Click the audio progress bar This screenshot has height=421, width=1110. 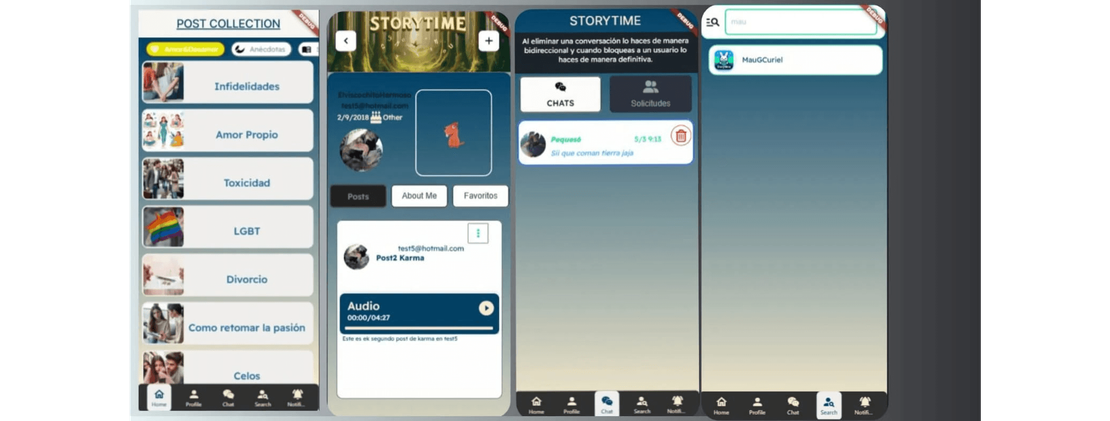[419, 327]
